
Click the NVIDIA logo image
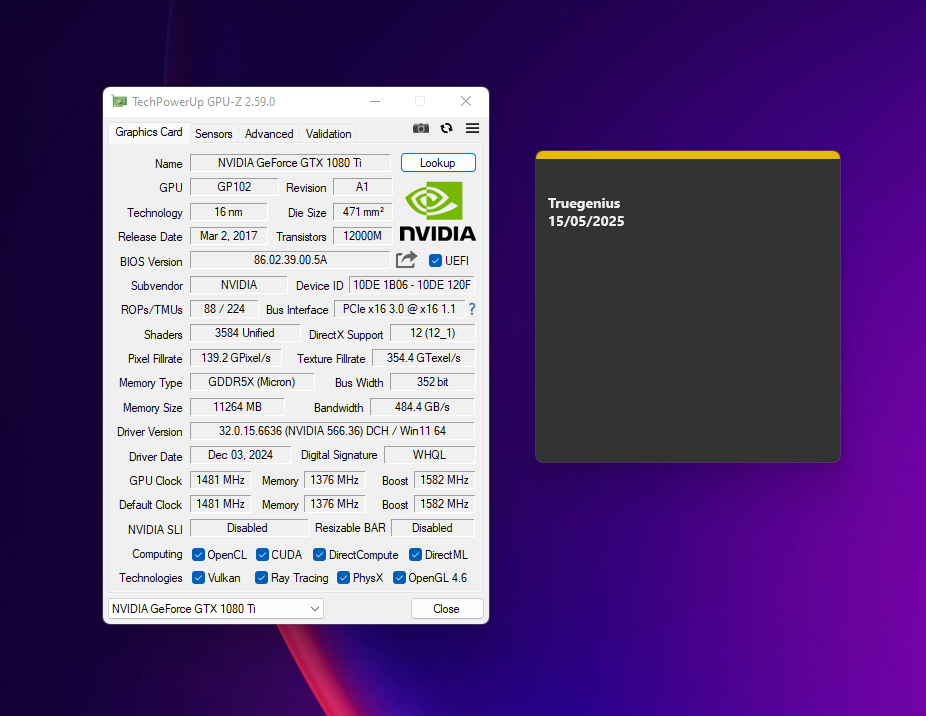[x=437, y=211]
